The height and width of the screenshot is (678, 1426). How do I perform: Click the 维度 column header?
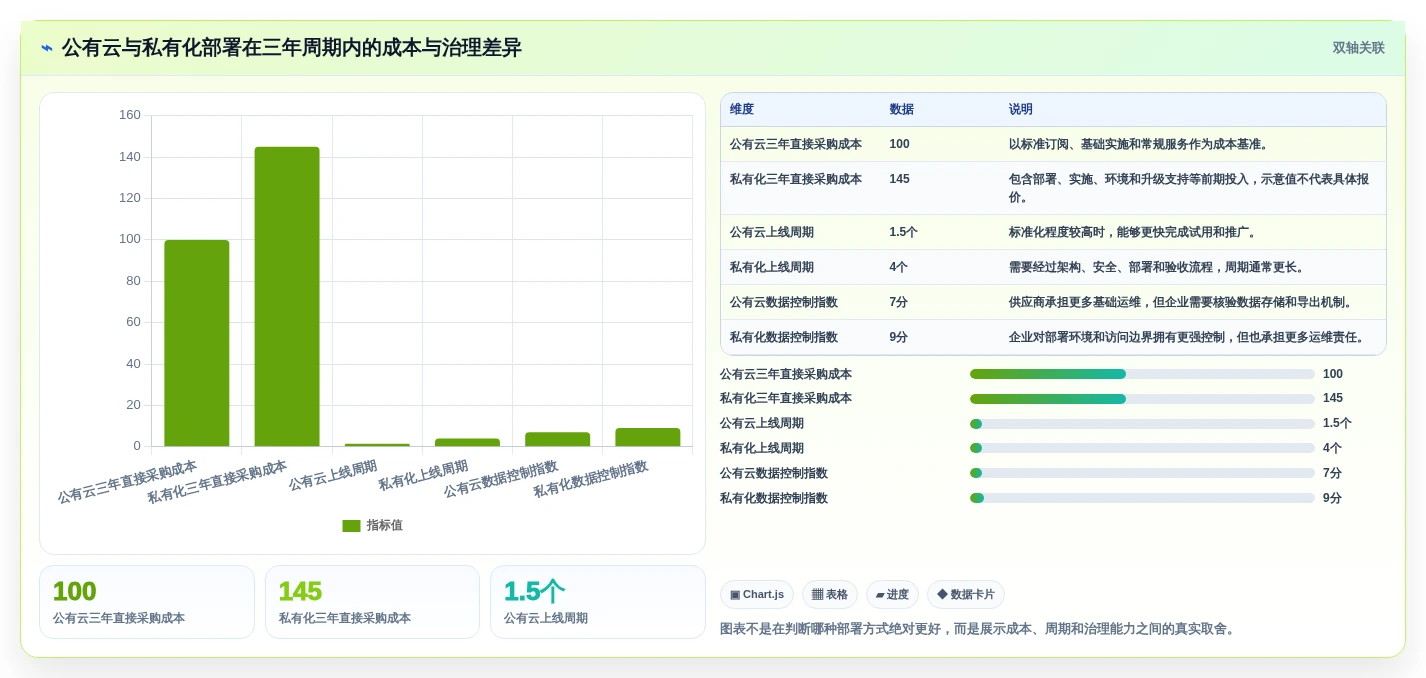742,110
